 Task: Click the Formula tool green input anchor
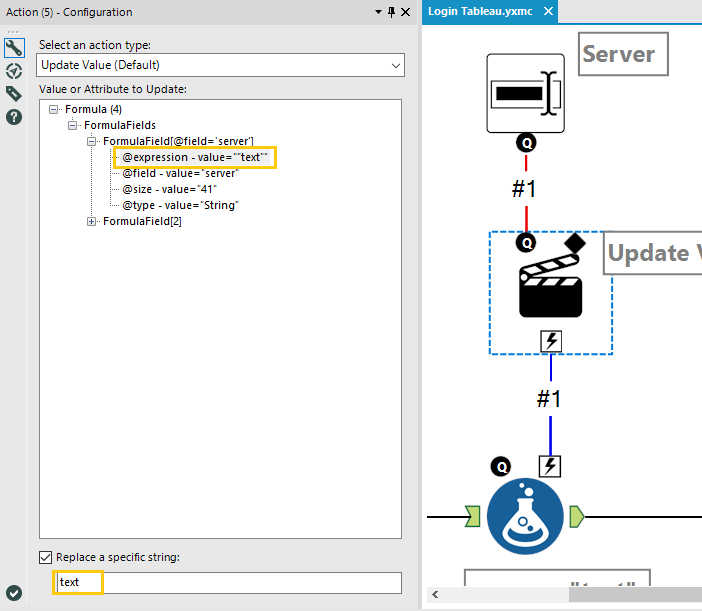pos(473,517)
